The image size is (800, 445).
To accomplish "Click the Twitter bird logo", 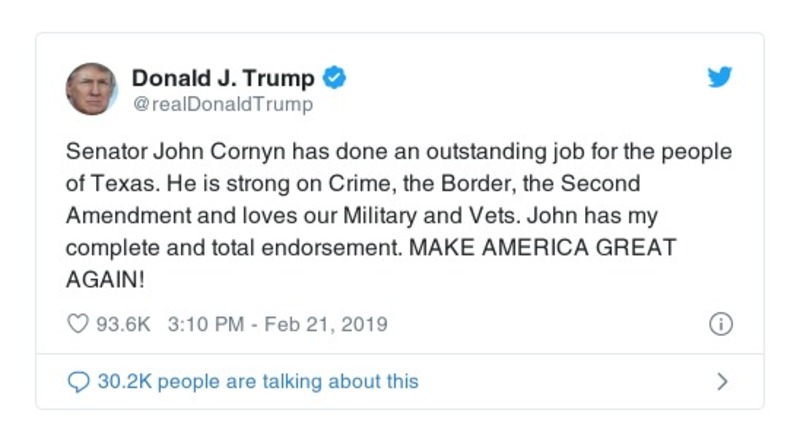I will point(720,78).
